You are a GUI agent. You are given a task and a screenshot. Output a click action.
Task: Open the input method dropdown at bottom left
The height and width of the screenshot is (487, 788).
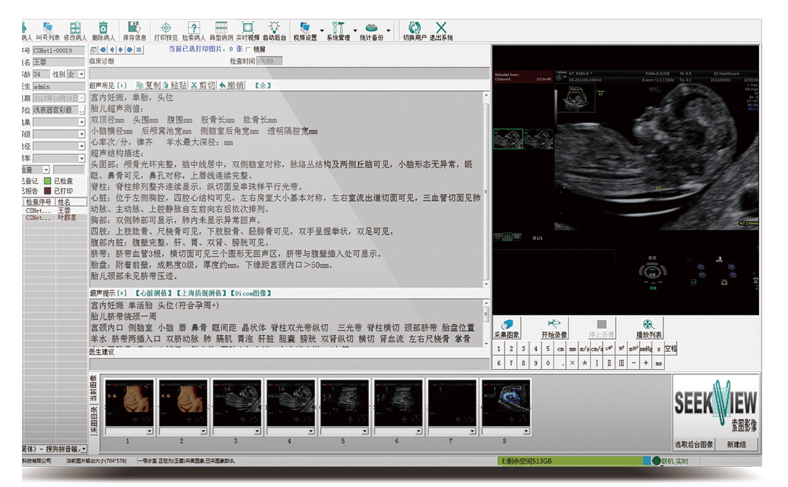coord(83,449)
